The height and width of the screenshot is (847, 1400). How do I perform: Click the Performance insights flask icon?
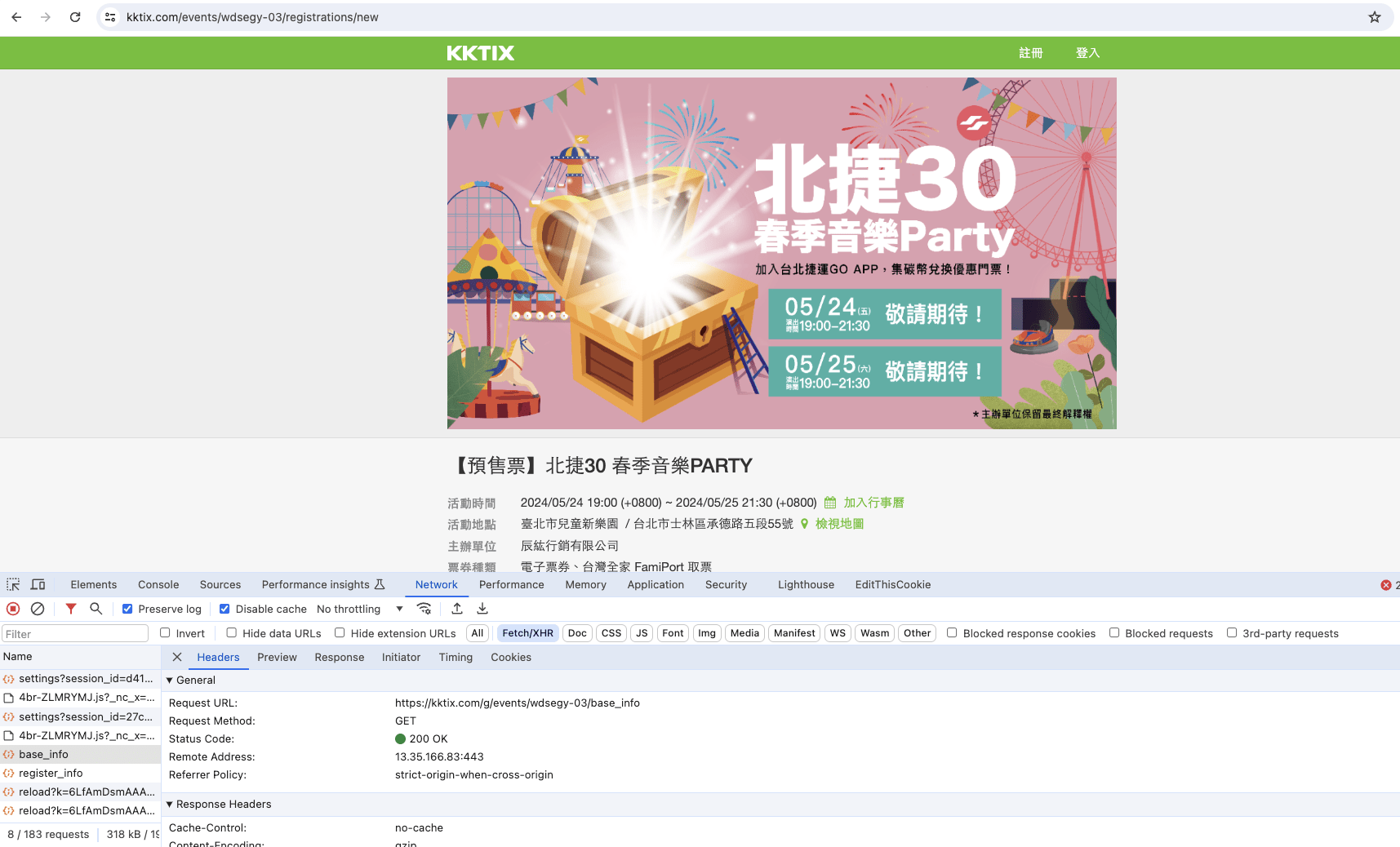coord(380,584)
